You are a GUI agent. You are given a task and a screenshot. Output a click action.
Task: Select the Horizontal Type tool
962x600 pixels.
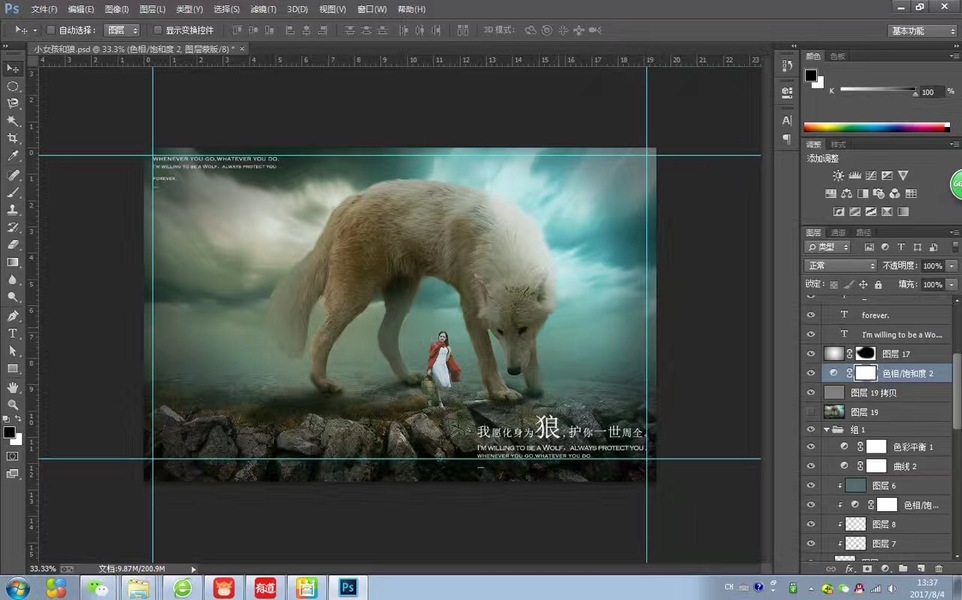click(x=13, y=333)
